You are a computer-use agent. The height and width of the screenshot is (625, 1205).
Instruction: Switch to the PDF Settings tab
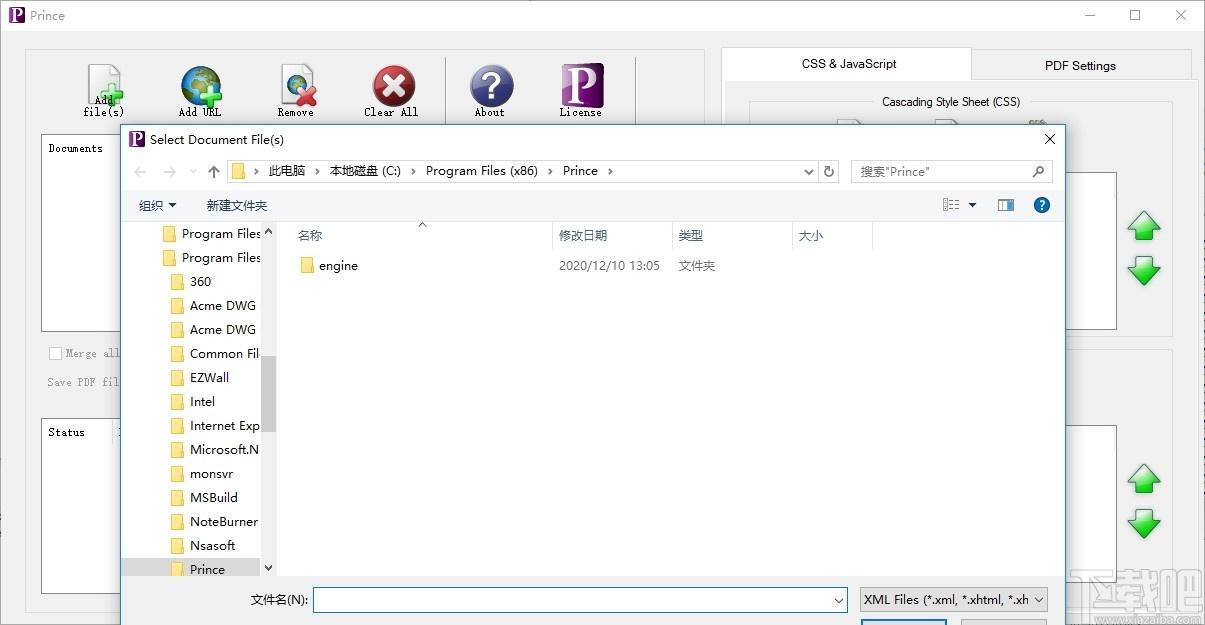click(x=1080, y=66)
